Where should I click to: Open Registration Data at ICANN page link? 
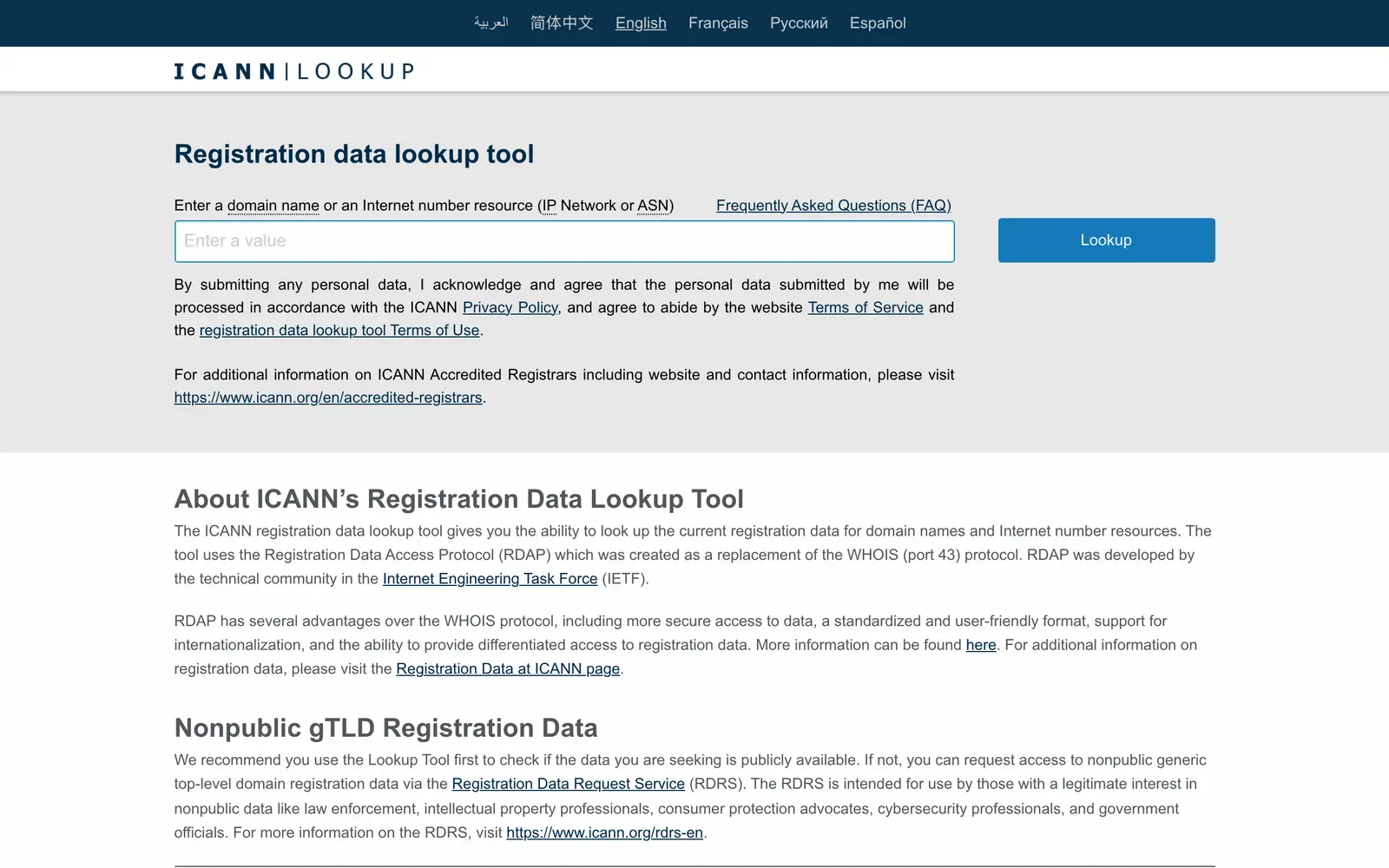coord(508,669)
